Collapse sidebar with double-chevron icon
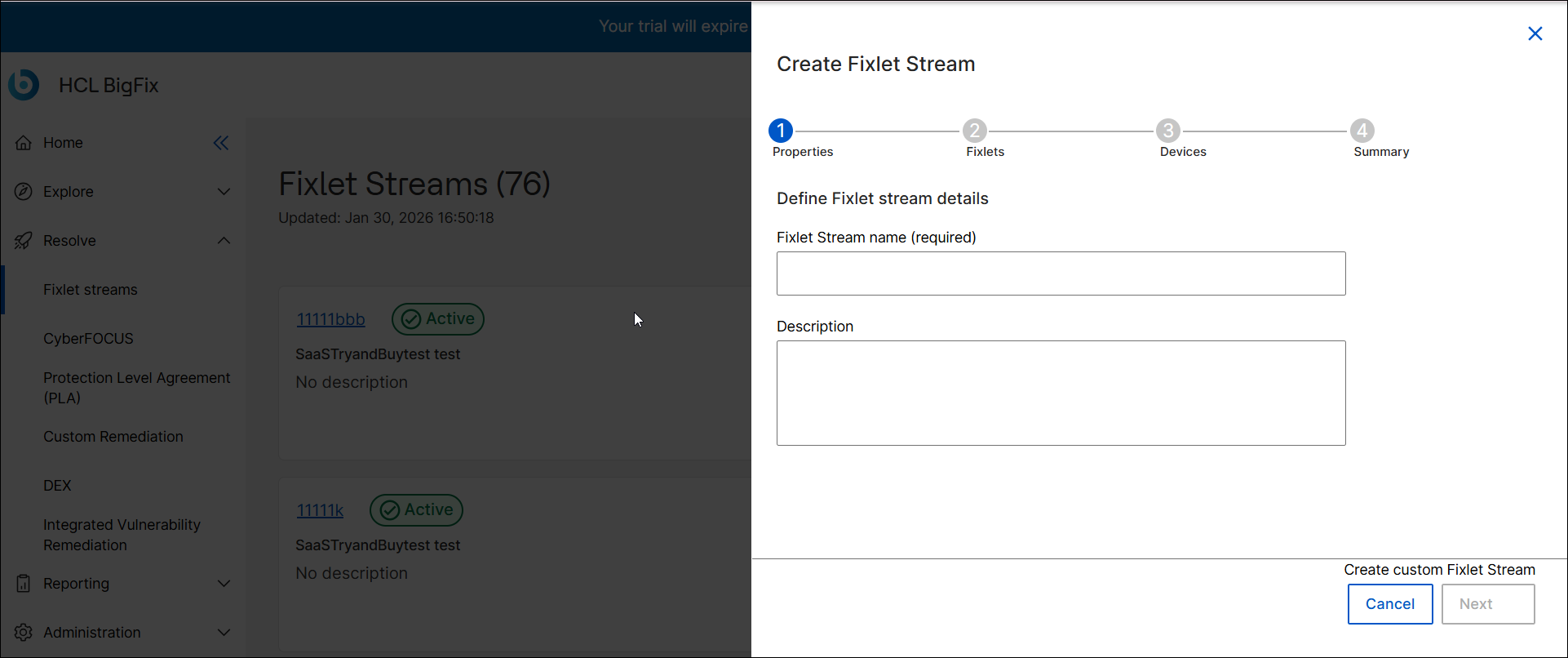 pyautogui.click(x=221, y=143)
